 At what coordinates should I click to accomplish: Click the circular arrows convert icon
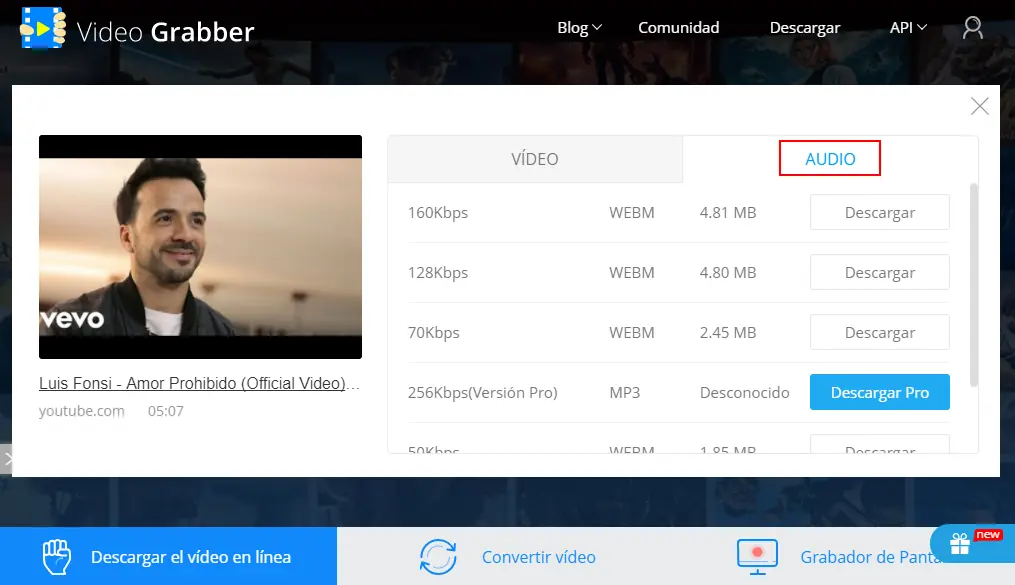(x=438, y=557)
